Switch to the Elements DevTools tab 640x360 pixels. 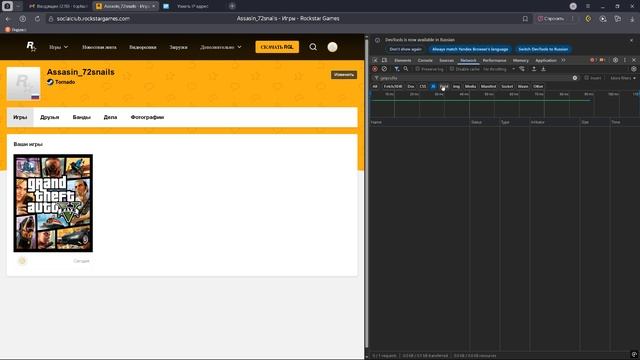click(x=402, y=60)
